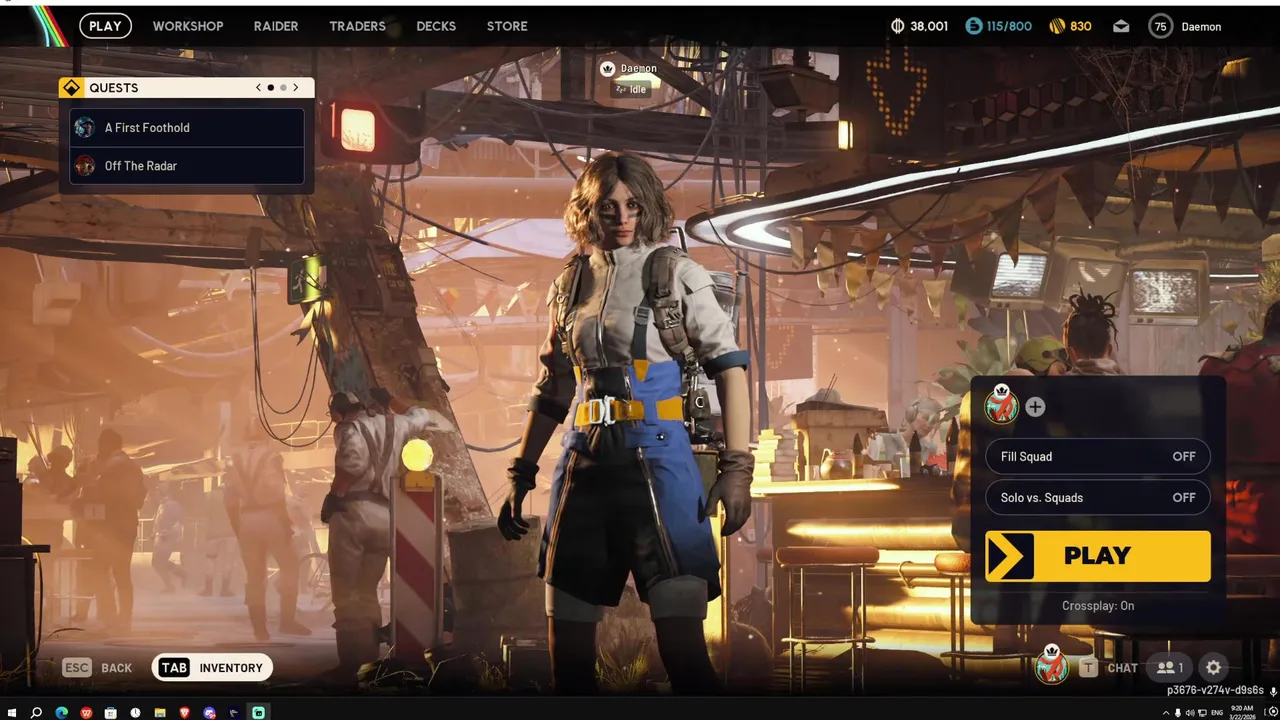This screenshot has height=720, width=1280.
Task: Click the squad leader avatar in the party panel
Action: [1001, 405]
